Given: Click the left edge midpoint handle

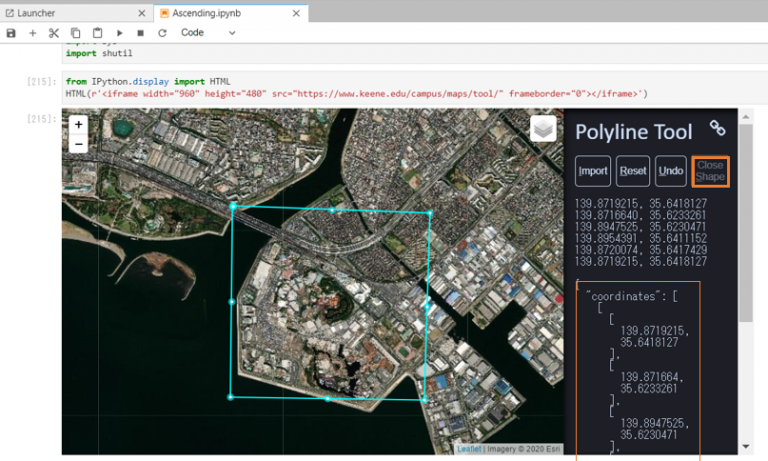Looking at the screenshot, I should point(232,302).
